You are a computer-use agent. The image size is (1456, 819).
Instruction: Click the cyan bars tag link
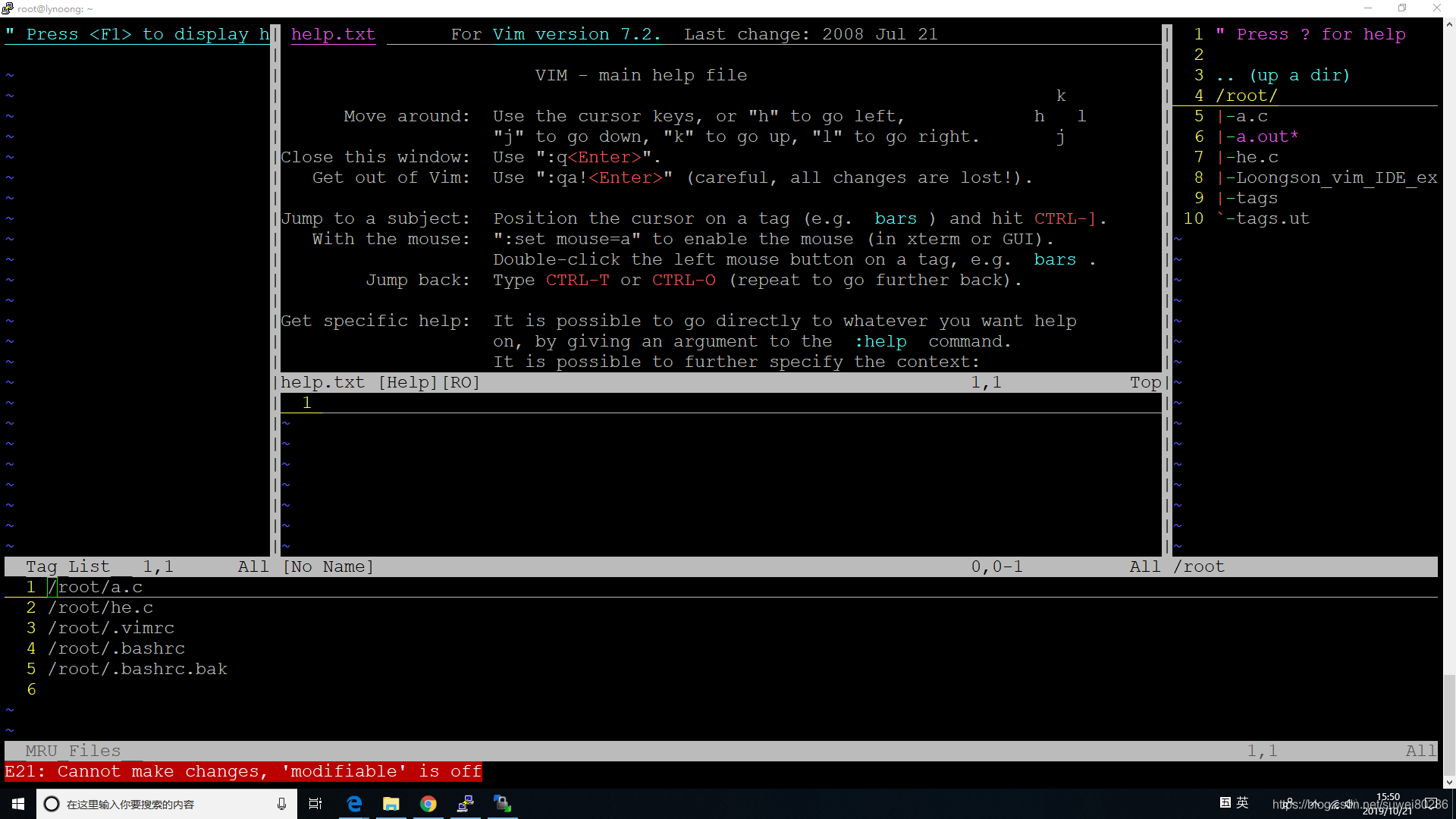tap(895, 218)
